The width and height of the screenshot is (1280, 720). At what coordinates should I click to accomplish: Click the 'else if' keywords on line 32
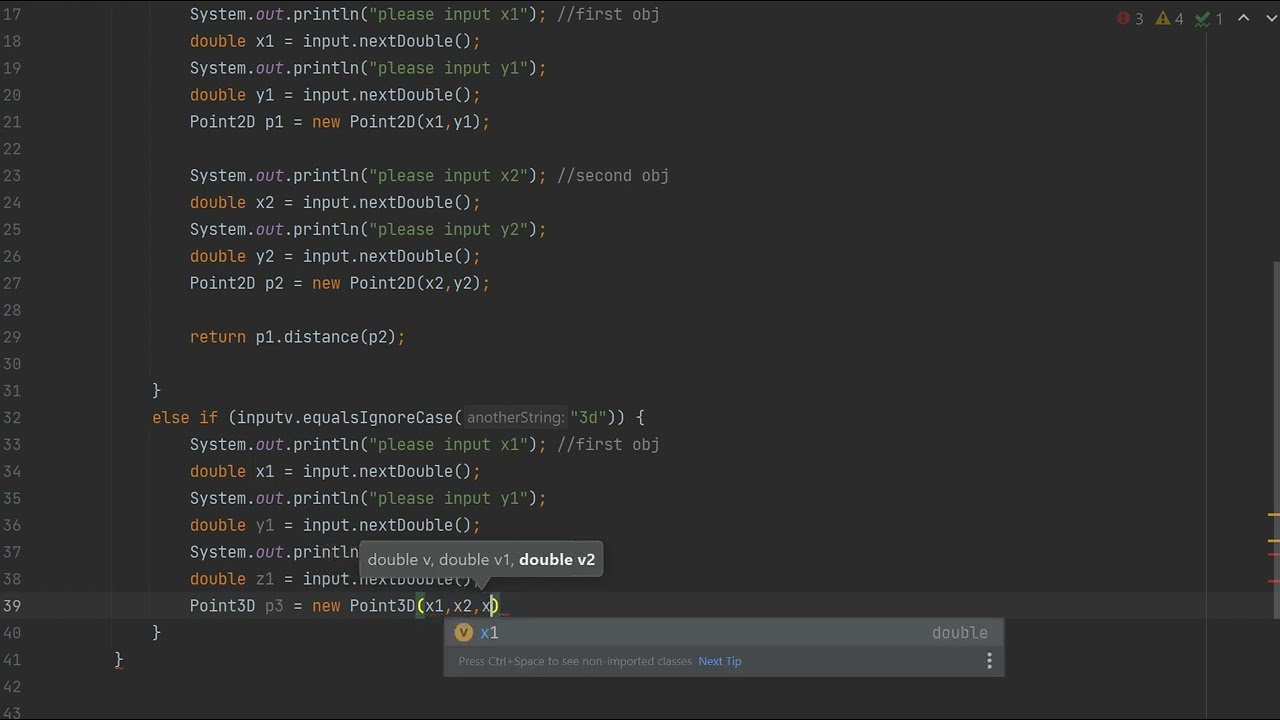tap(185, 418)
